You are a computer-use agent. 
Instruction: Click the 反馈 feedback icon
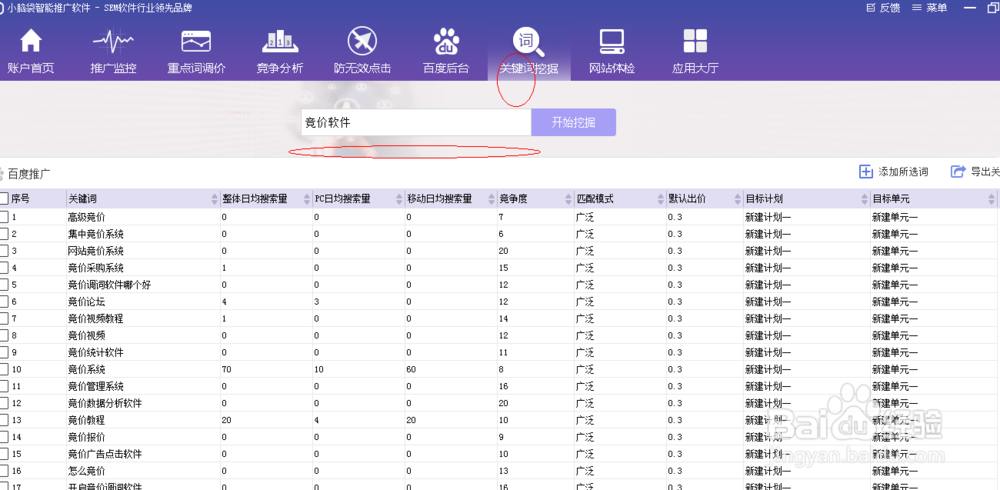pyautogui.click(x=871, y=8)
